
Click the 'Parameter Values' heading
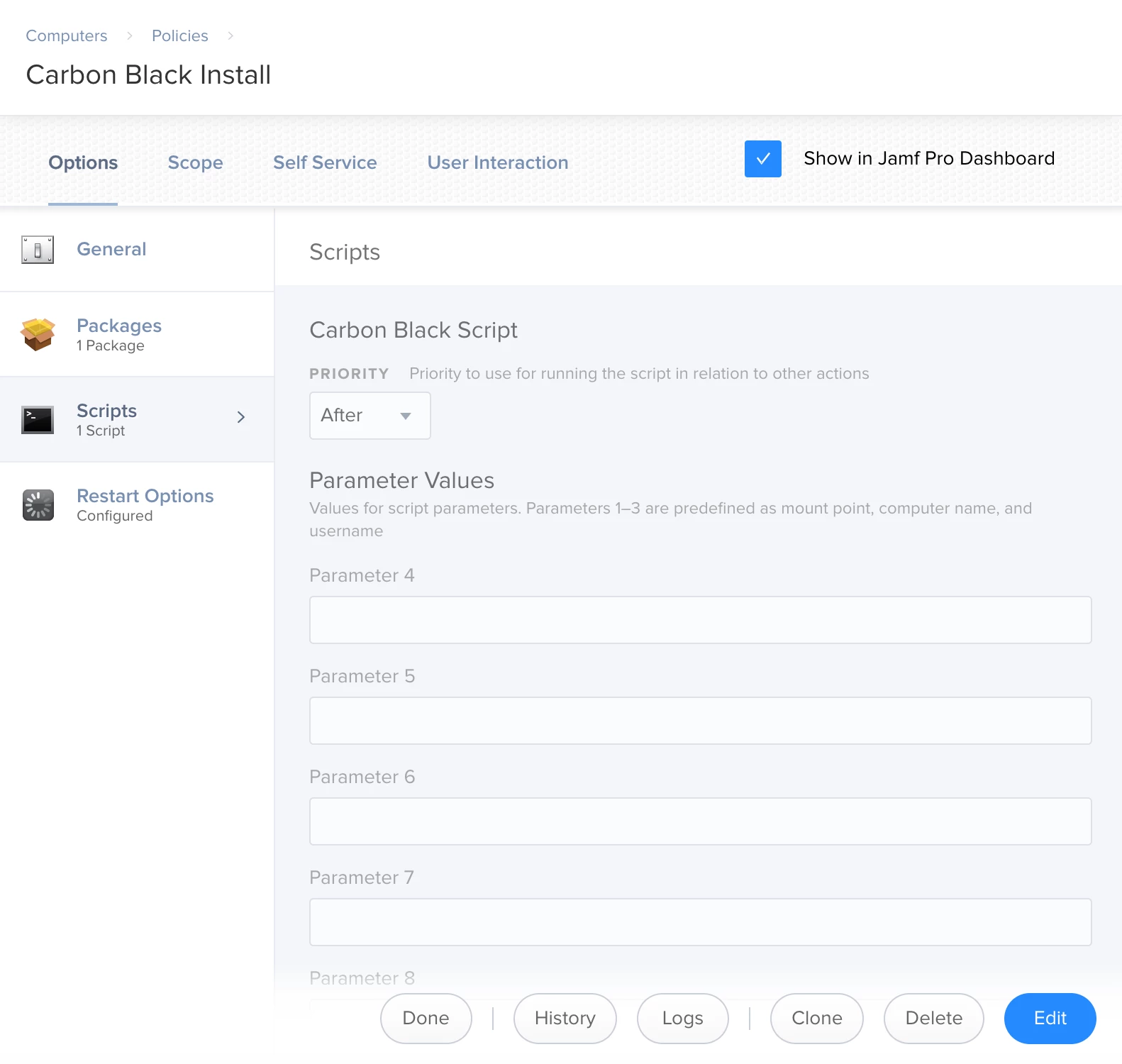pos(401,480)
